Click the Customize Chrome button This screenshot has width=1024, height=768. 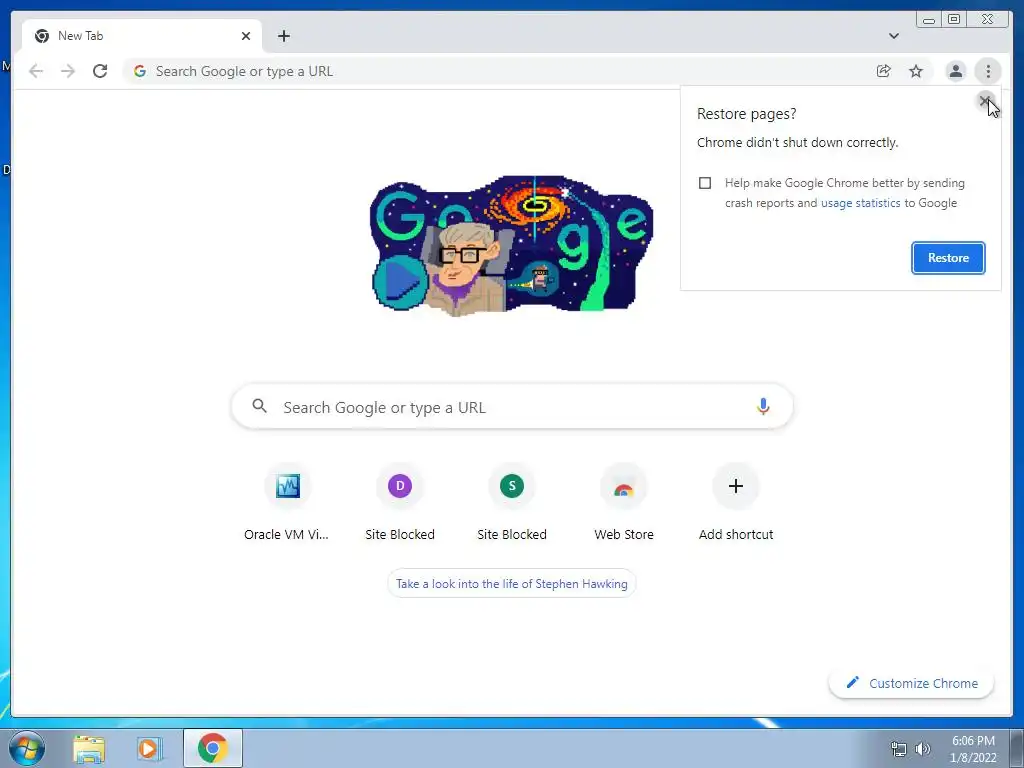click(x=912, y=683)
